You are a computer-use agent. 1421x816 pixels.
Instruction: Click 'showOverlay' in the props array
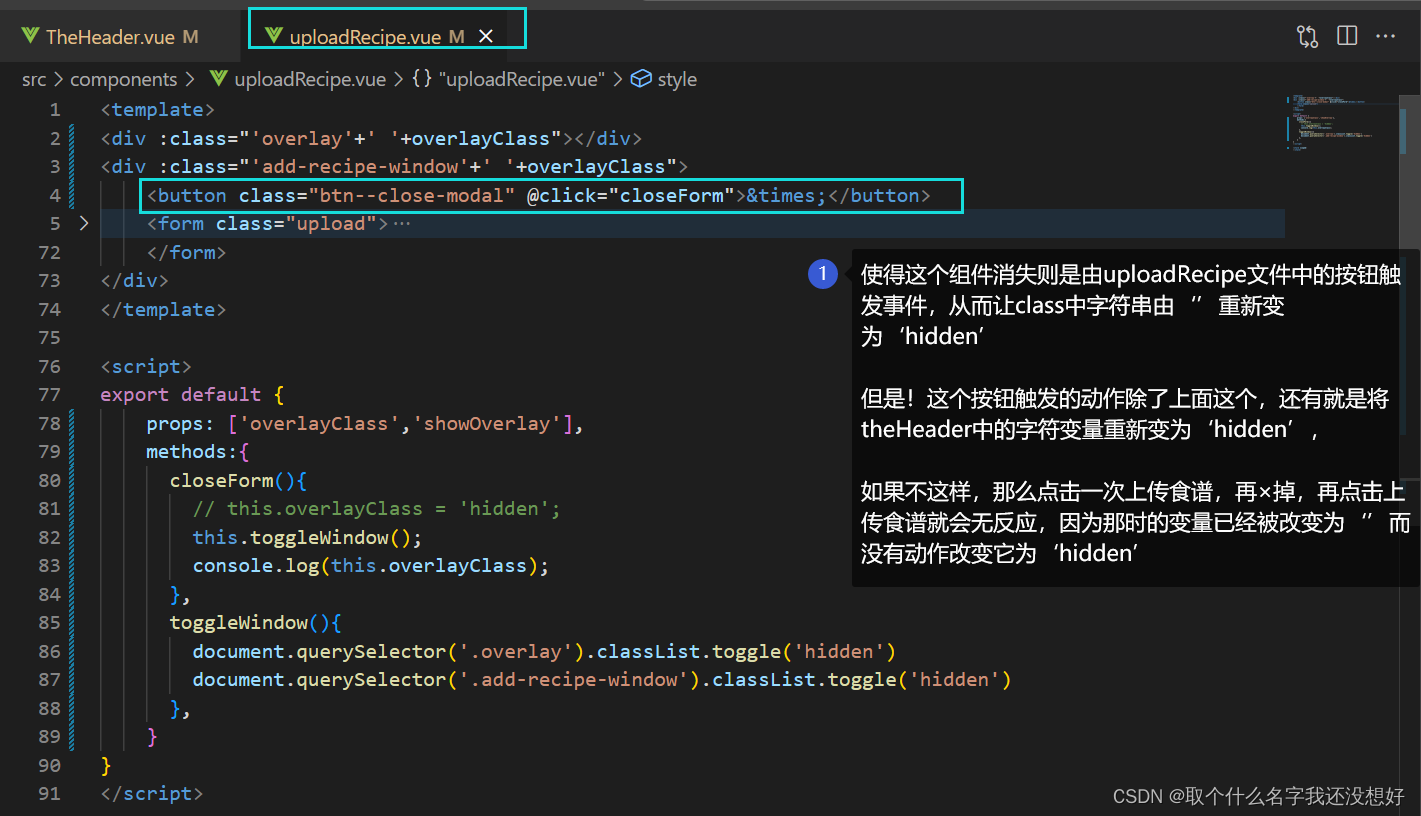(x=487, y=423)
